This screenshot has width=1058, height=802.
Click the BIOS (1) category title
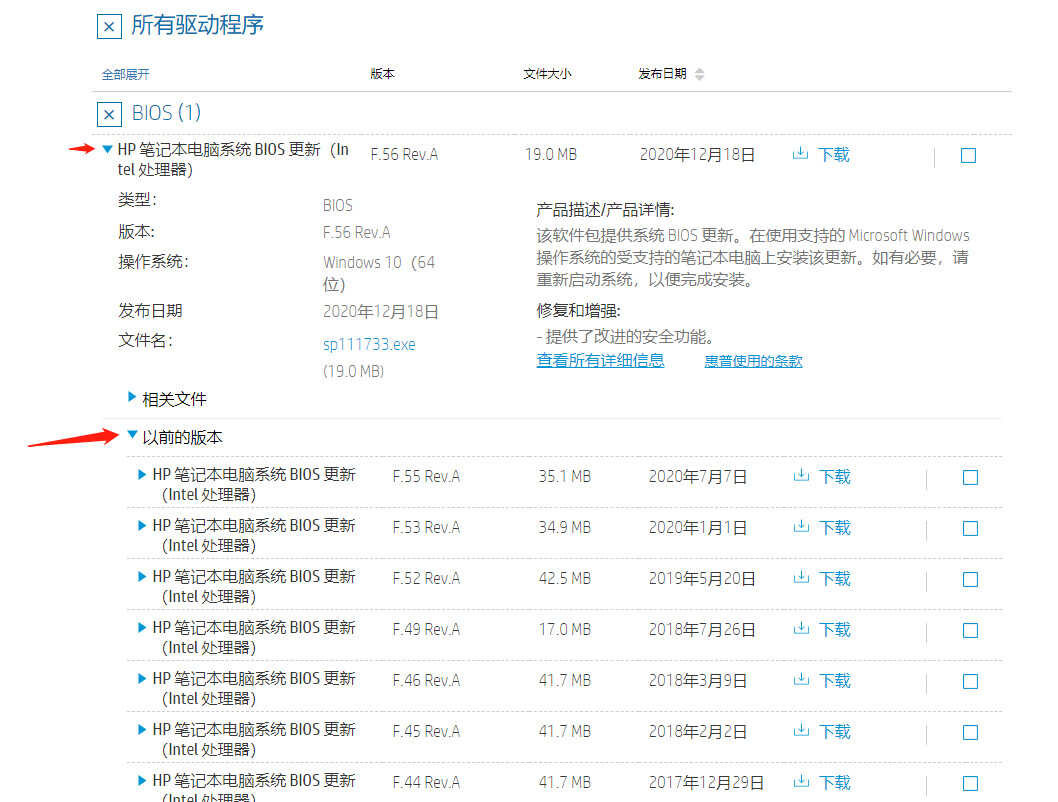167,113
